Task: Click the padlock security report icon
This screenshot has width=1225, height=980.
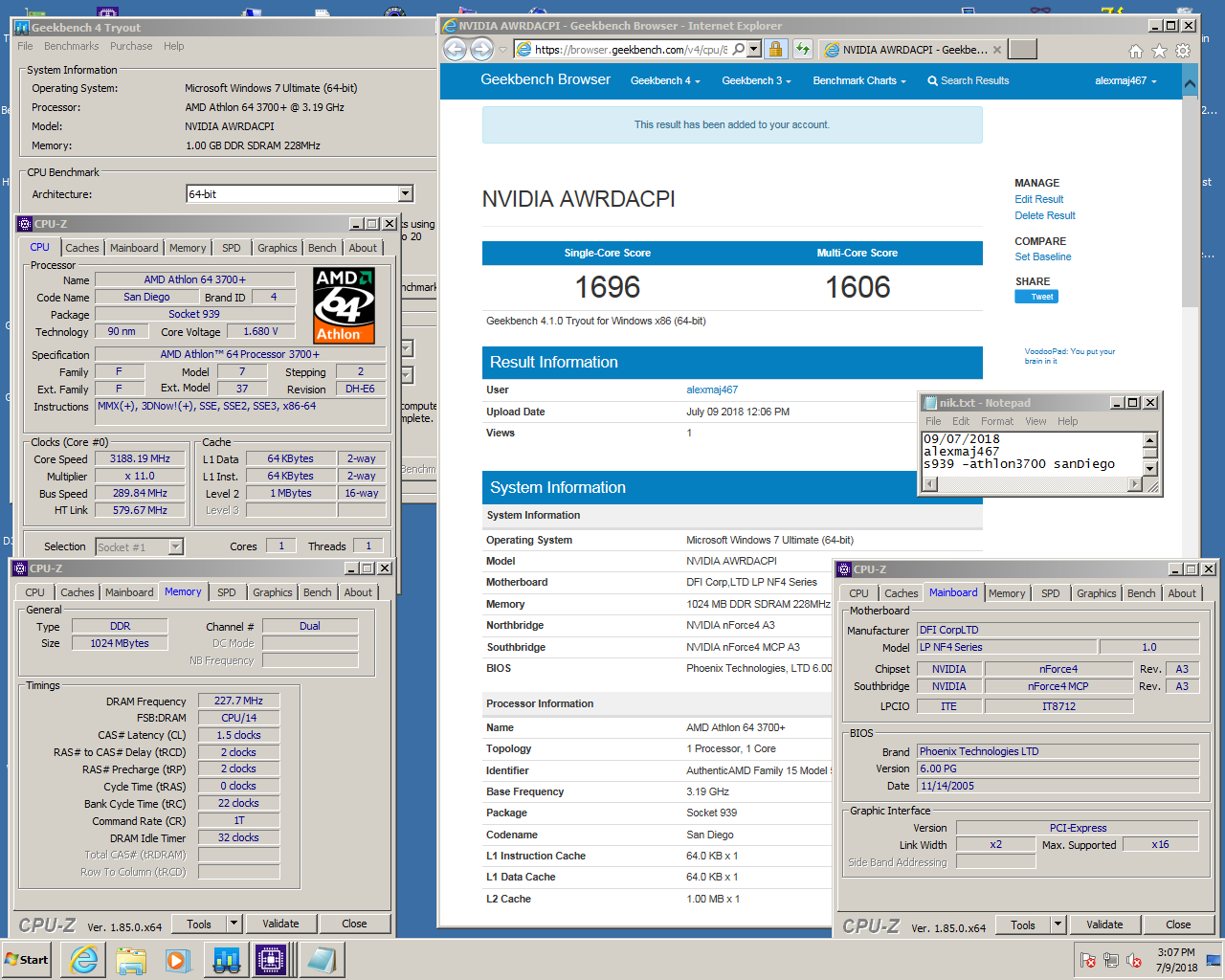Action: coord(776,49)
